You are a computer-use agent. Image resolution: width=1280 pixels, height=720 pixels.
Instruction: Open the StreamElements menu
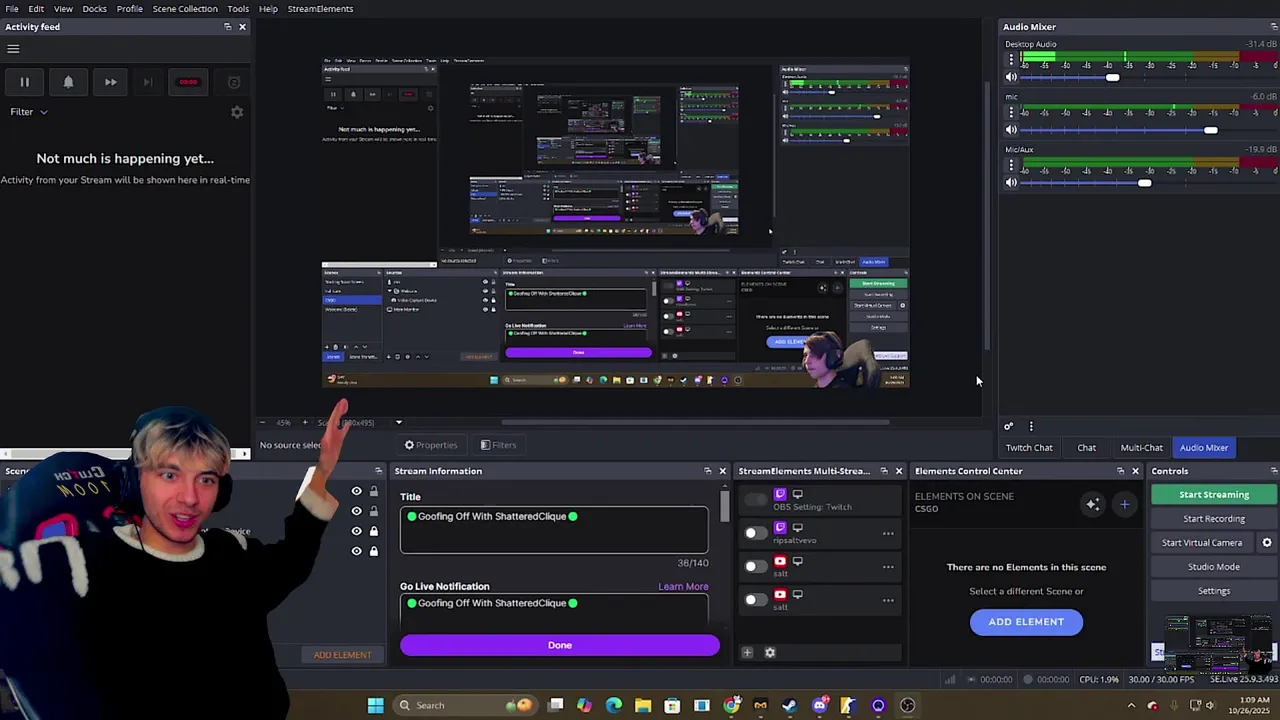click(x=320, y=9)
